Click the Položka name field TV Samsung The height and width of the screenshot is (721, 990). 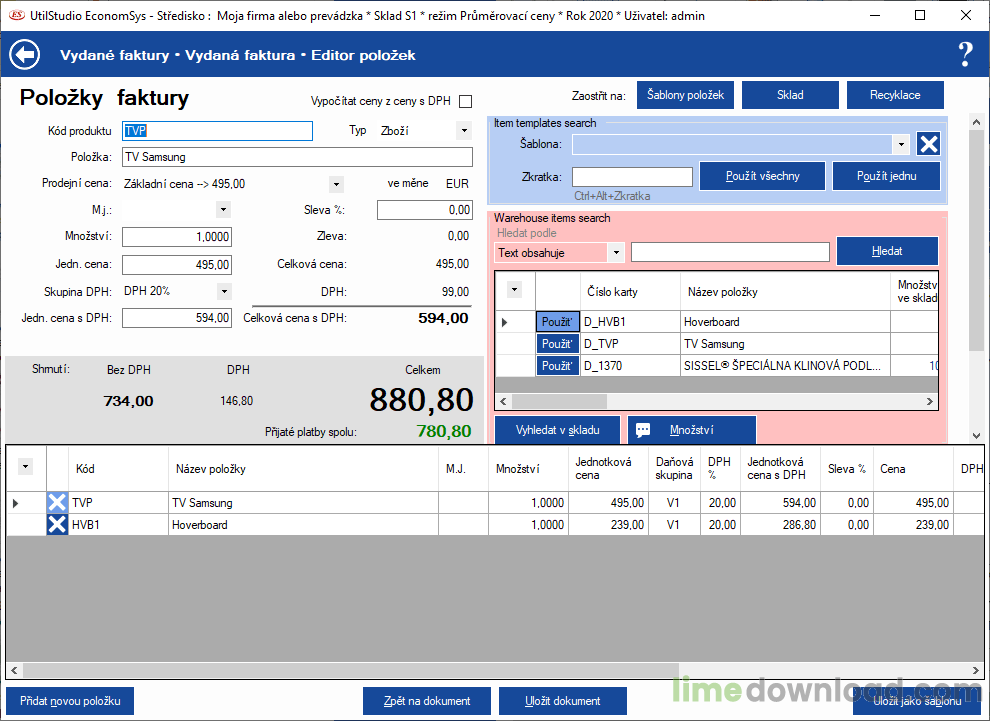pos(297,157)
